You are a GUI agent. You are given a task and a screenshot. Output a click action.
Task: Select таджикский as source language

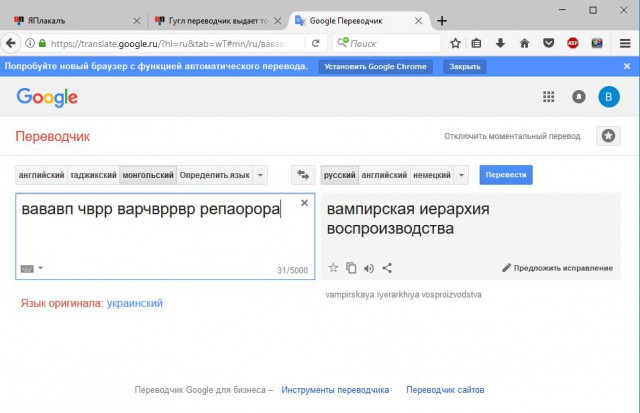coord(93,175)
